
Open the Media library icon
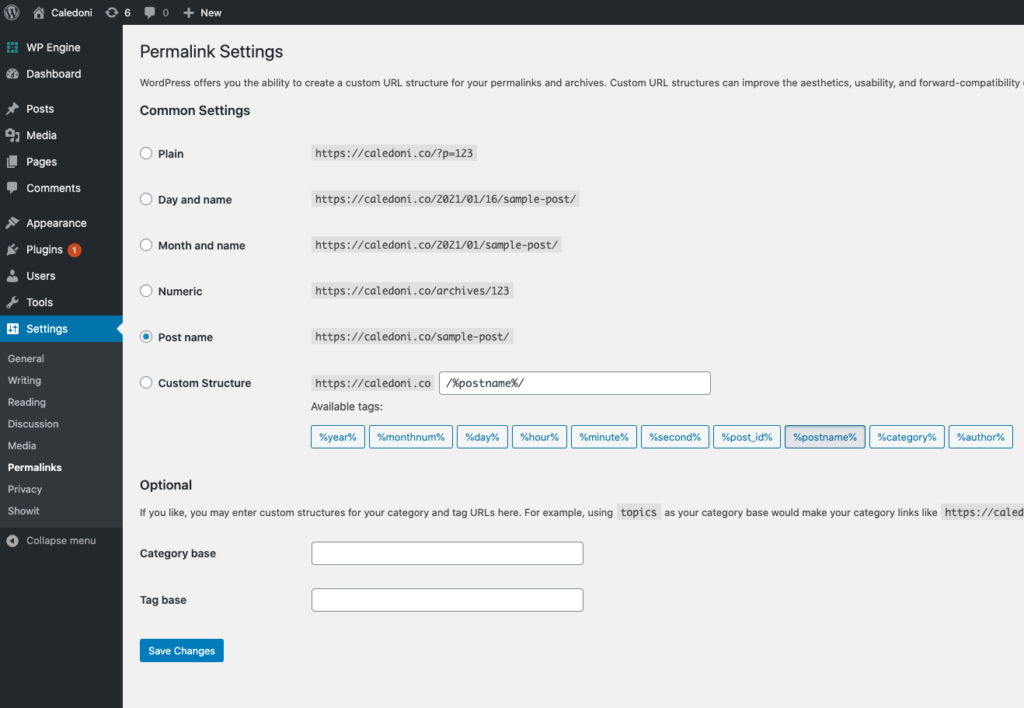[15, 135]
